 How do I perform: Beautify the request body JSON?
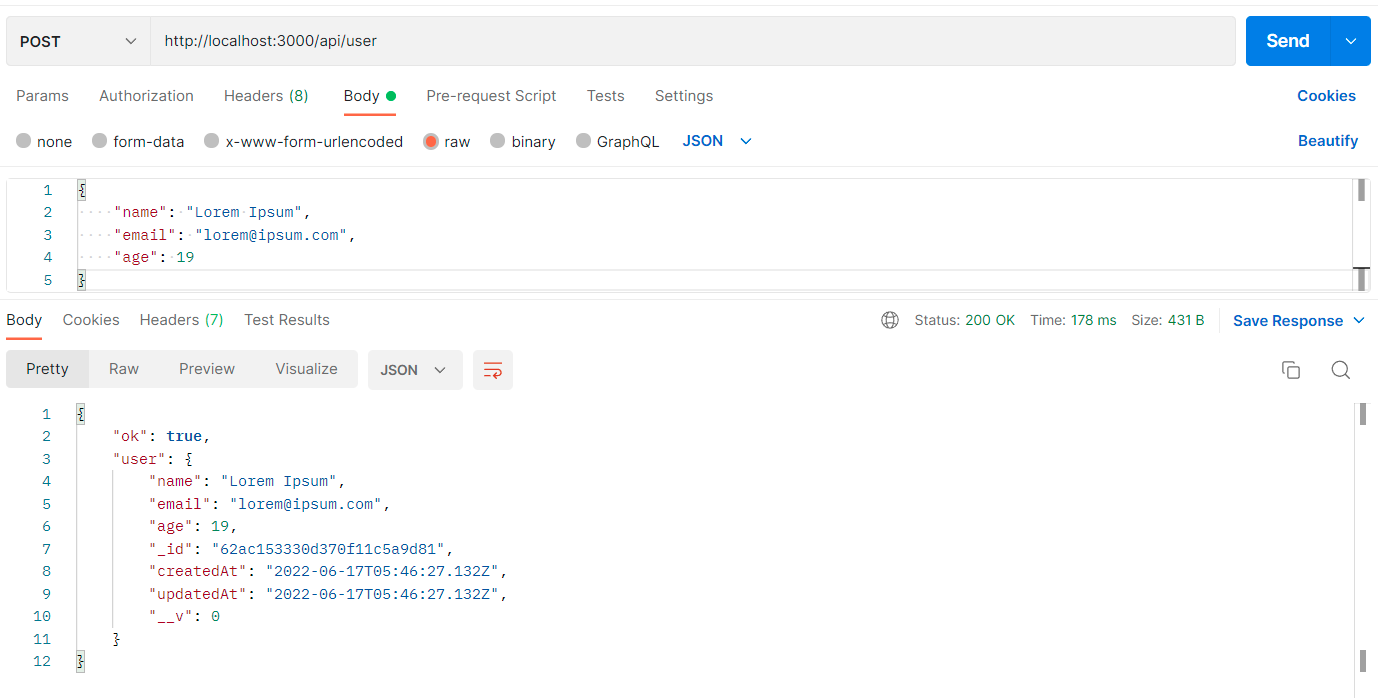click(x=1328, y=141)
